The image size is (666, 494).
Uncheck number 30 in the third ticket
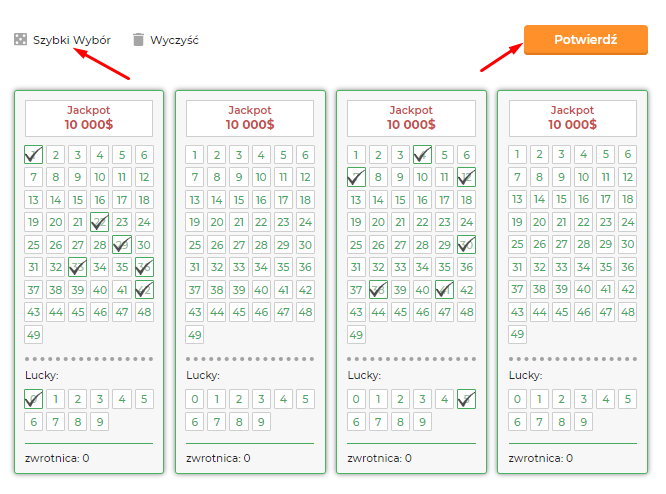467,245
